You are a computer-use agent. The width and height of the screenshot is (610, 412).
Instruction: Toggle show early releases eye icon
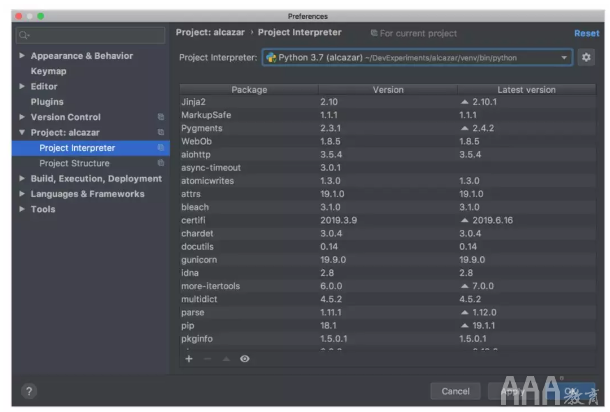pyautogui.click(x=245, y=359)
